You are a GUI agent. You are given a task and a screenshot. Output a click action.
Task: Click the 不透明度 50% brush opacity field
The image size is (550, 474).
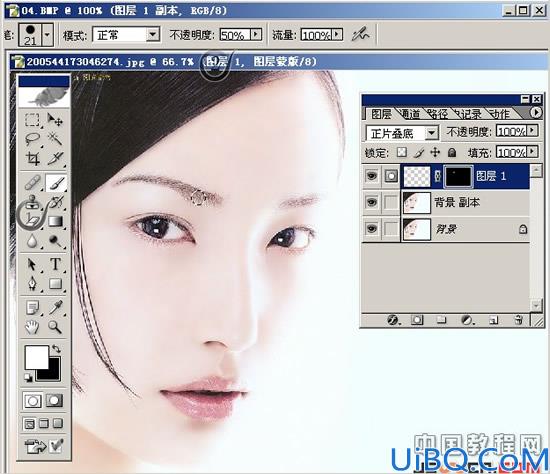pos(235,35)
